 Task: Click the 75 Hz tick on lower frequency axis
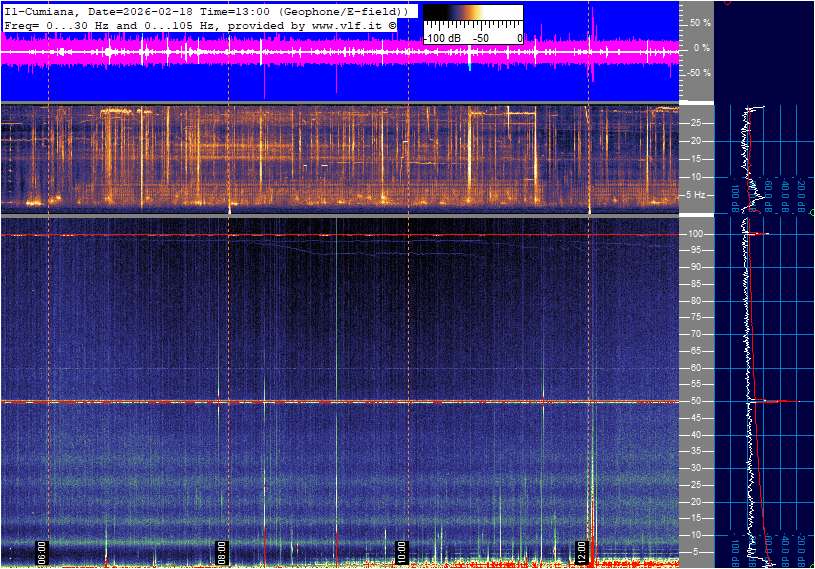point(696,317)
